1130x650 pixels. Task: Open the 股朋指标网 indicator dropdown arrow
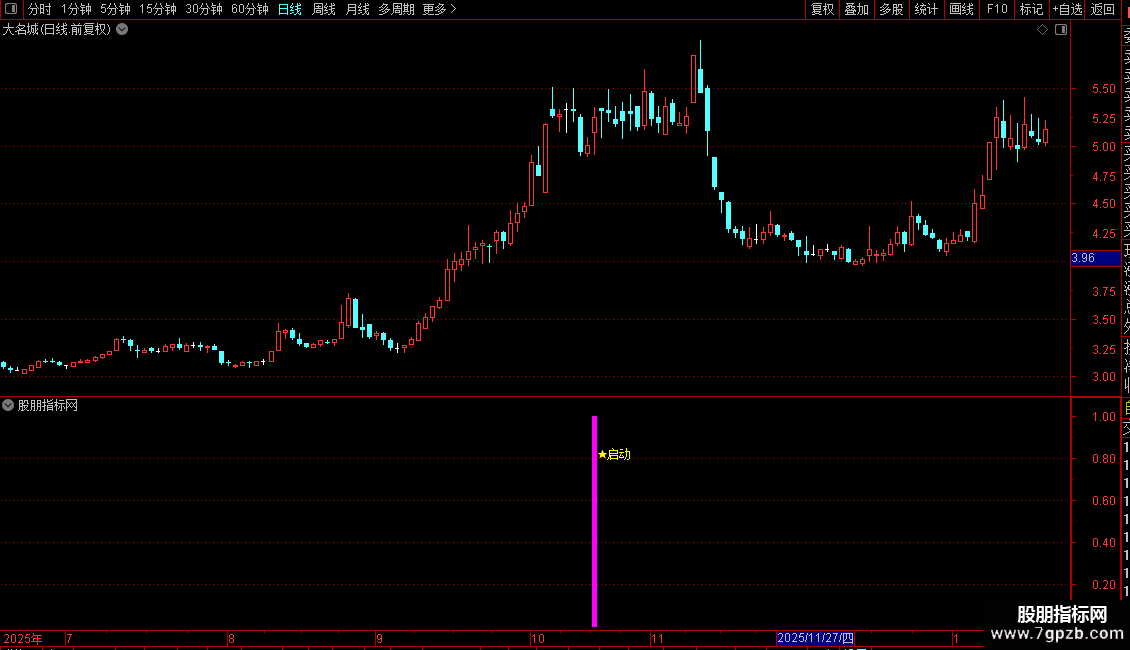(8, 406)
